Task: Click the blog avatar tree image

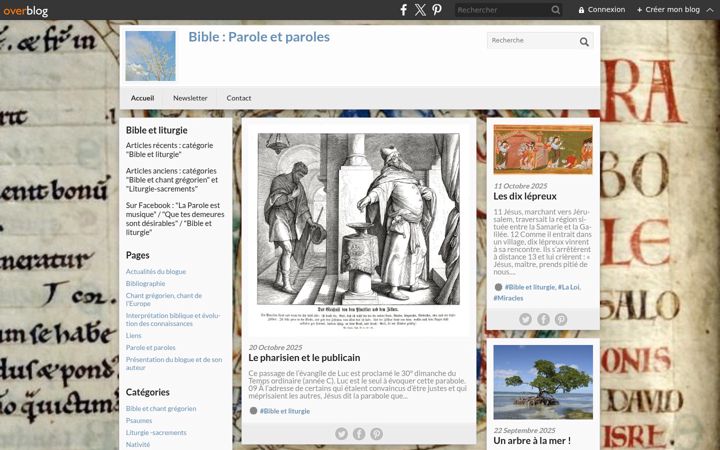Action: tap(150, 56)
